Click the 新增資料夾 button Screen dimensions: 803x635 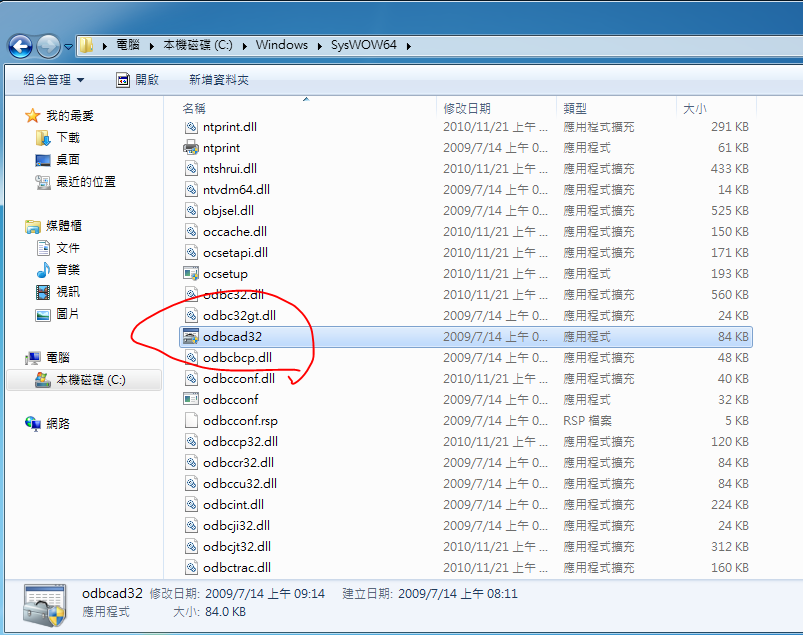pyautogui.click(x=219, y=80)
